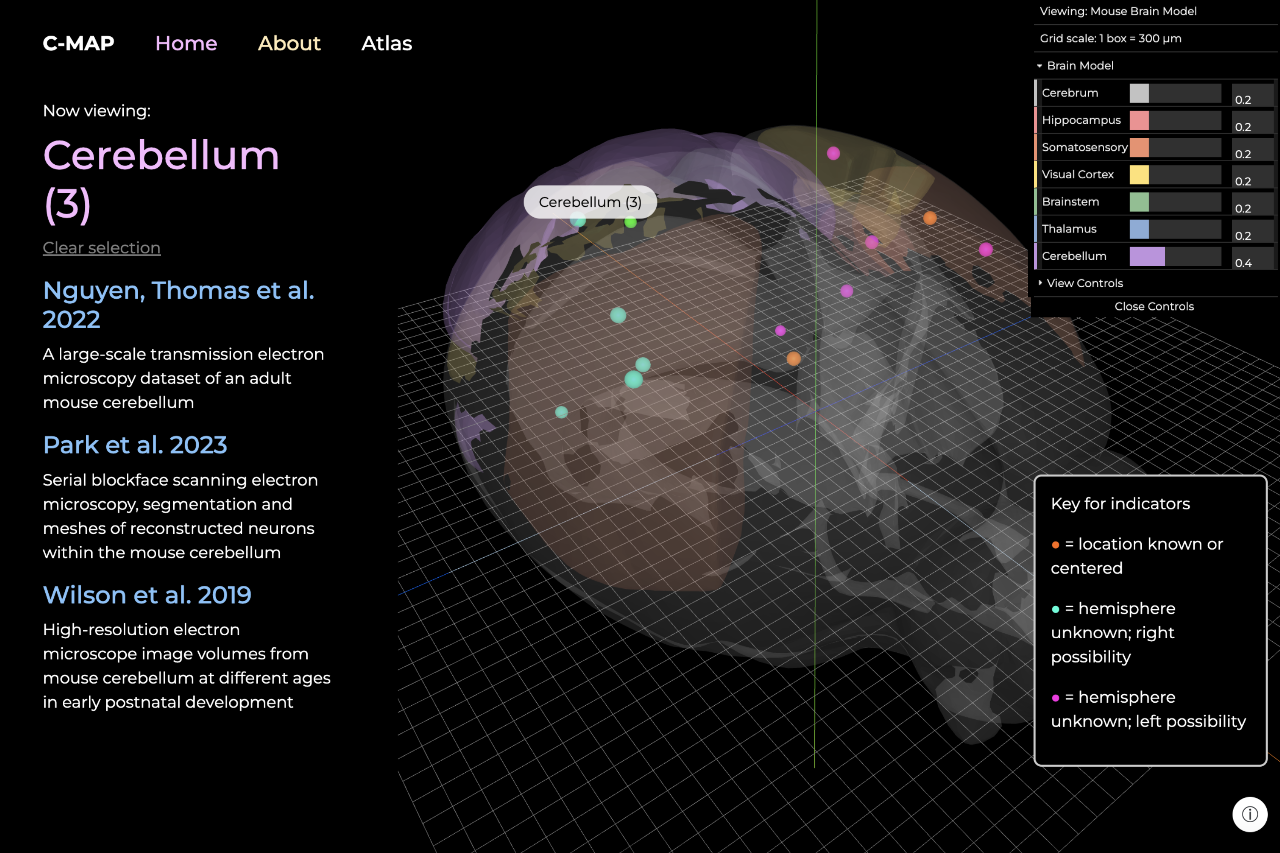
Task: Click the 'Grid scale: 1 box = 300 µm' text
Action: pyautogui.click(x=1111, y=39)
